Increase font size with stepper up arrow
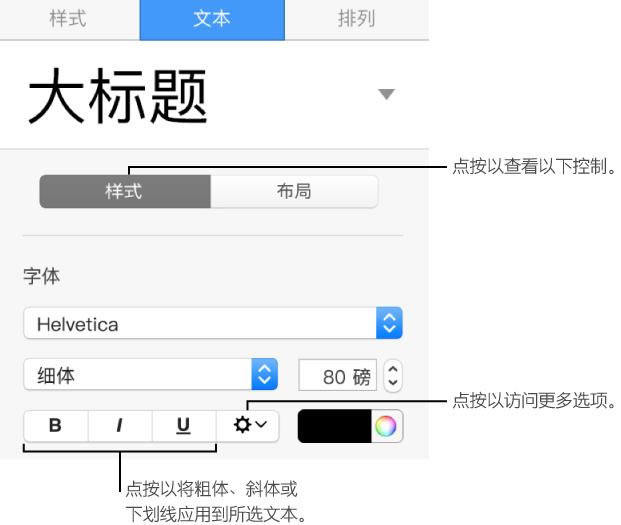621x525 pixels. [x=393, y=370]
